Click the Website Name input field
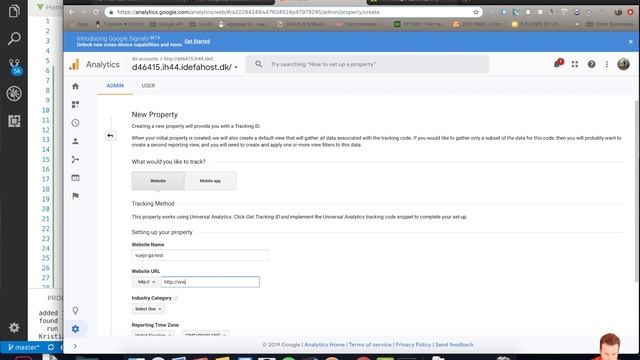The width and height of the screenshot is (640, 360). click(200, 255)
